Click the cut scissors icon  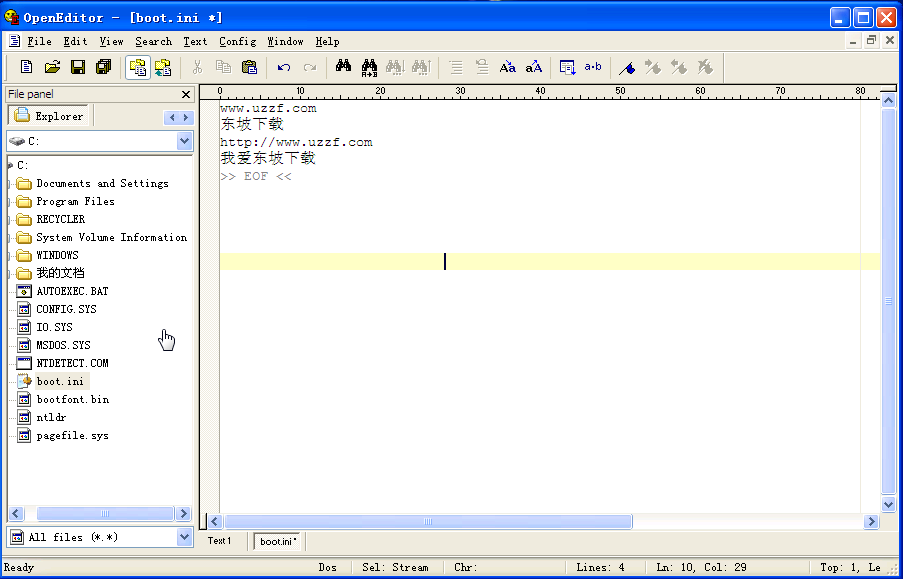point(197,67)
